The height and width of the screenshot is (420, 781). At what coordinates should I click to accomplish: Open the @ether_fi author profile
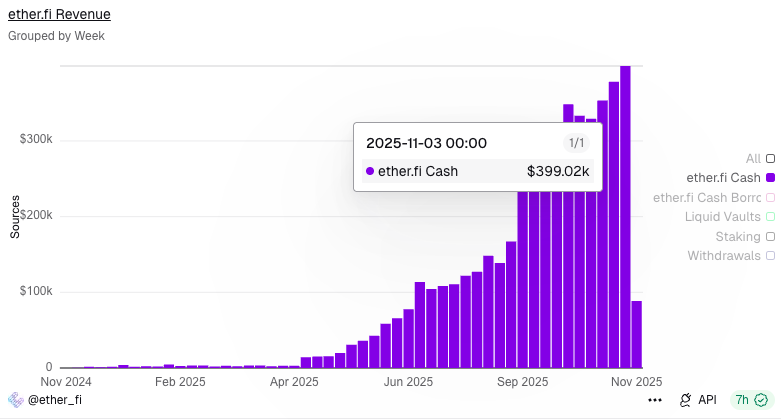click(54, 400)
